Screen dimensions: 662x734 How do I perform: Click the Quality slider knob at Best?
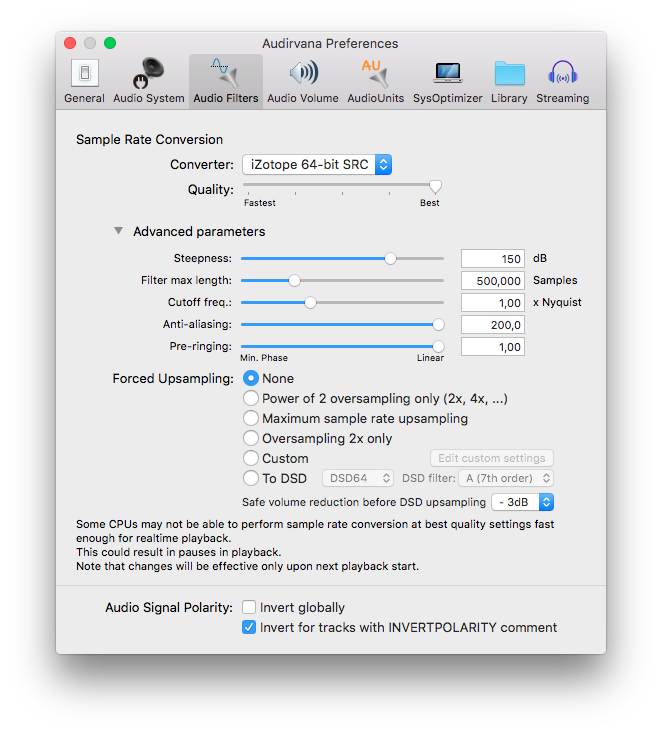click(435, 187)
